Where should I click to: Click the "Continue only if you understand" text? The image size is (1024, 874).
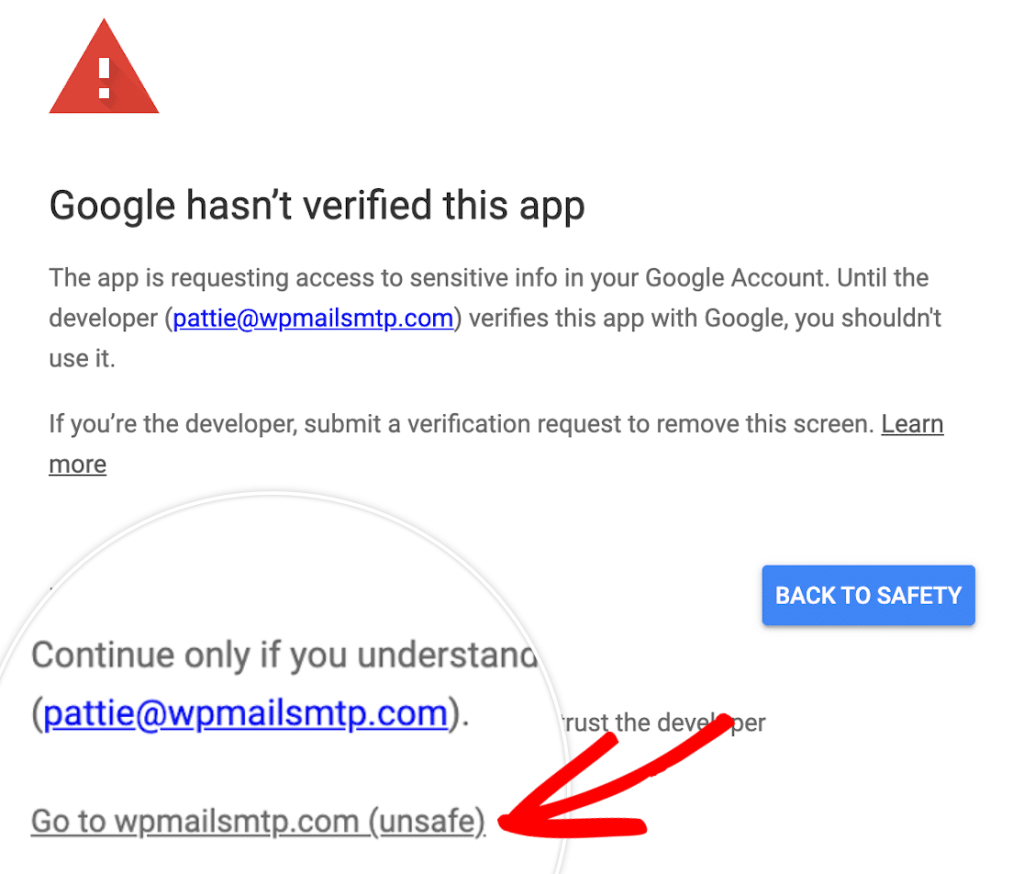pos(283,656)
